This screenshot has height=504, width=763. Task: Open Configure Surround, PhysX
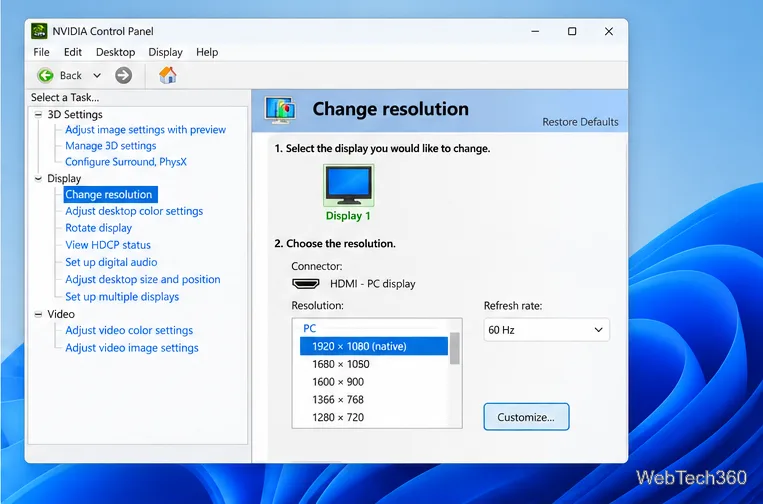point(126,162)
